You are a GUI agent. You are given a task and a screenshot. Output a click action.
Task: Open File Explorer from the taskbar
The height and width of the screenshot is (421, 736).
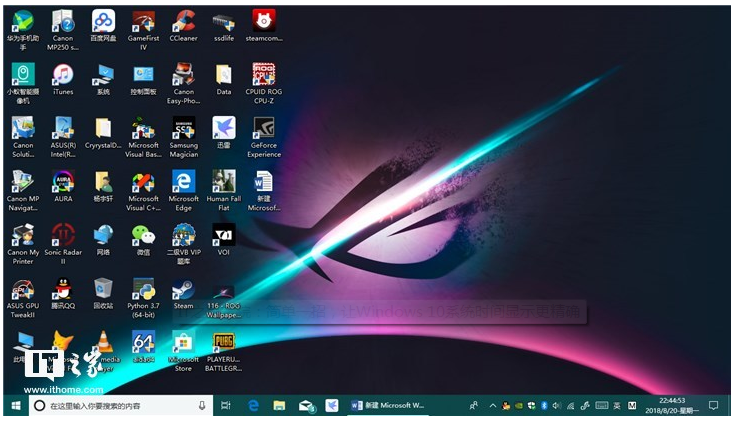click(x=279, y=406)
